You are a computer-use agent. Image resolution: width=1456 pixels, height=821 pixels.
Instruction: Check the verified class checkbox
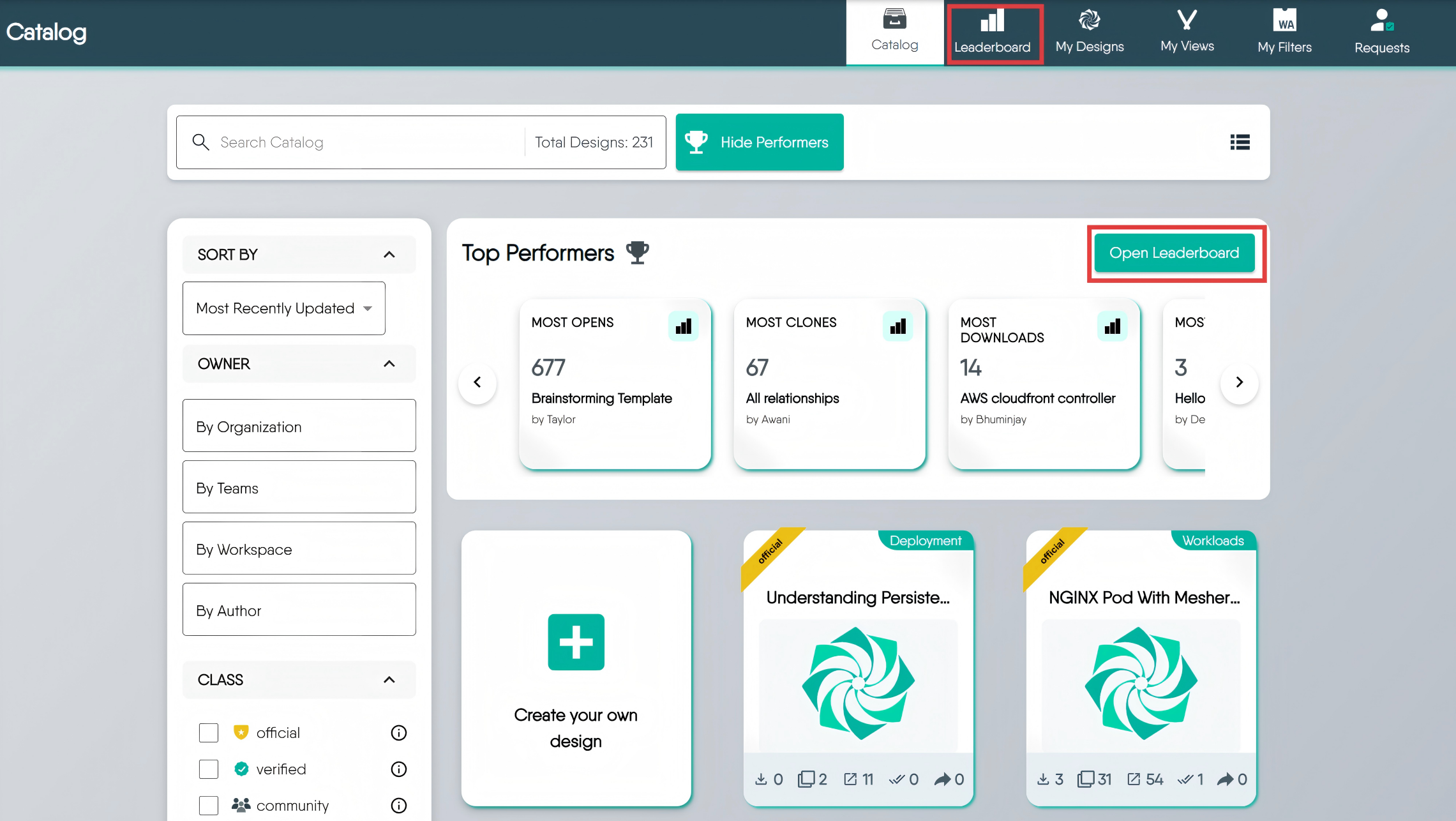[209, 769]
